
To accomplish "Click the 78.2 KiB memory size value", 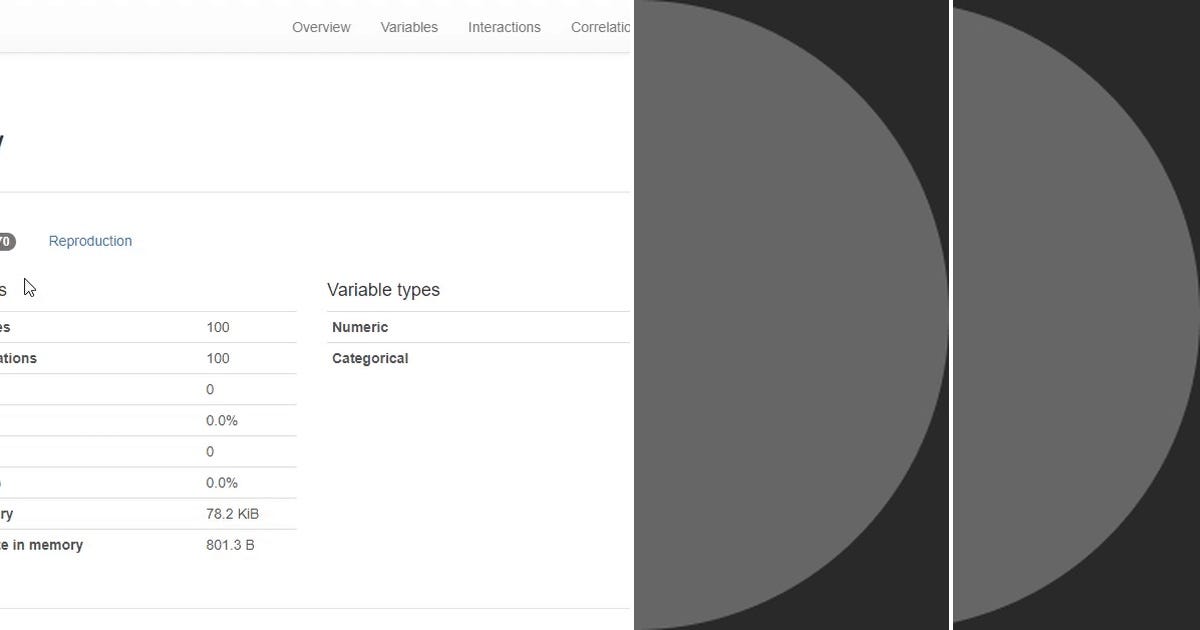I will click(231, 513).
